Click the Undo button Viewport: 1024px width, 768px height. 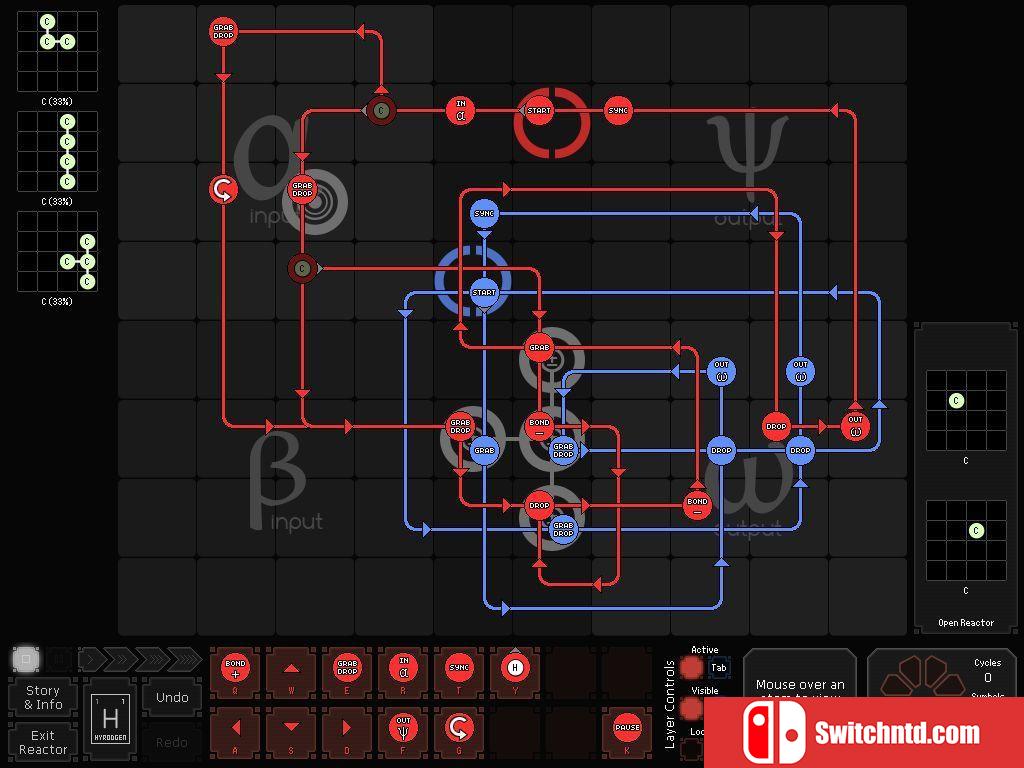[x=172, y=697]
